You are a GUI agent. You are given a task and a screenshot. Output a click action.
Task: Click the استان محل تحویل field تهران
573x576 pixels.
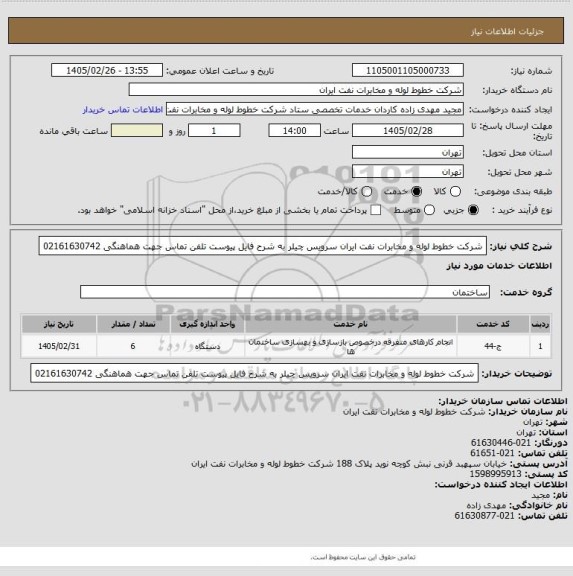point(408,152)
